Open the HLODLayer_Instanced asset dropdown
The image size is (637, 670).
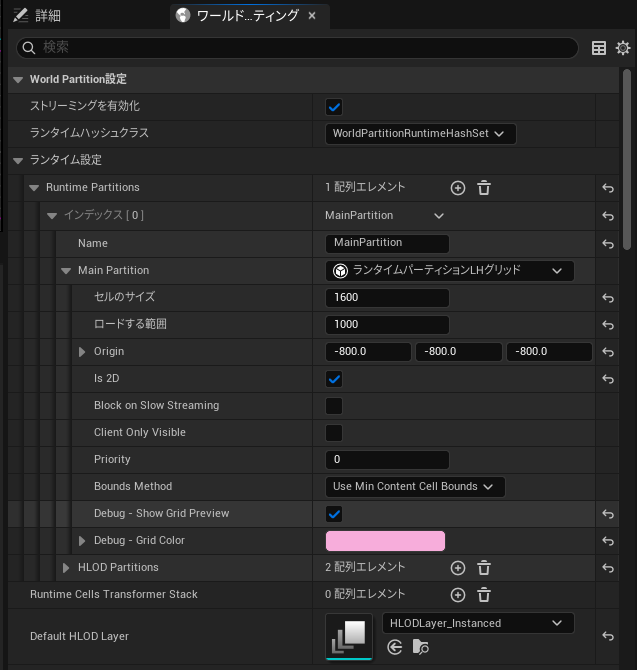[478, 623]
